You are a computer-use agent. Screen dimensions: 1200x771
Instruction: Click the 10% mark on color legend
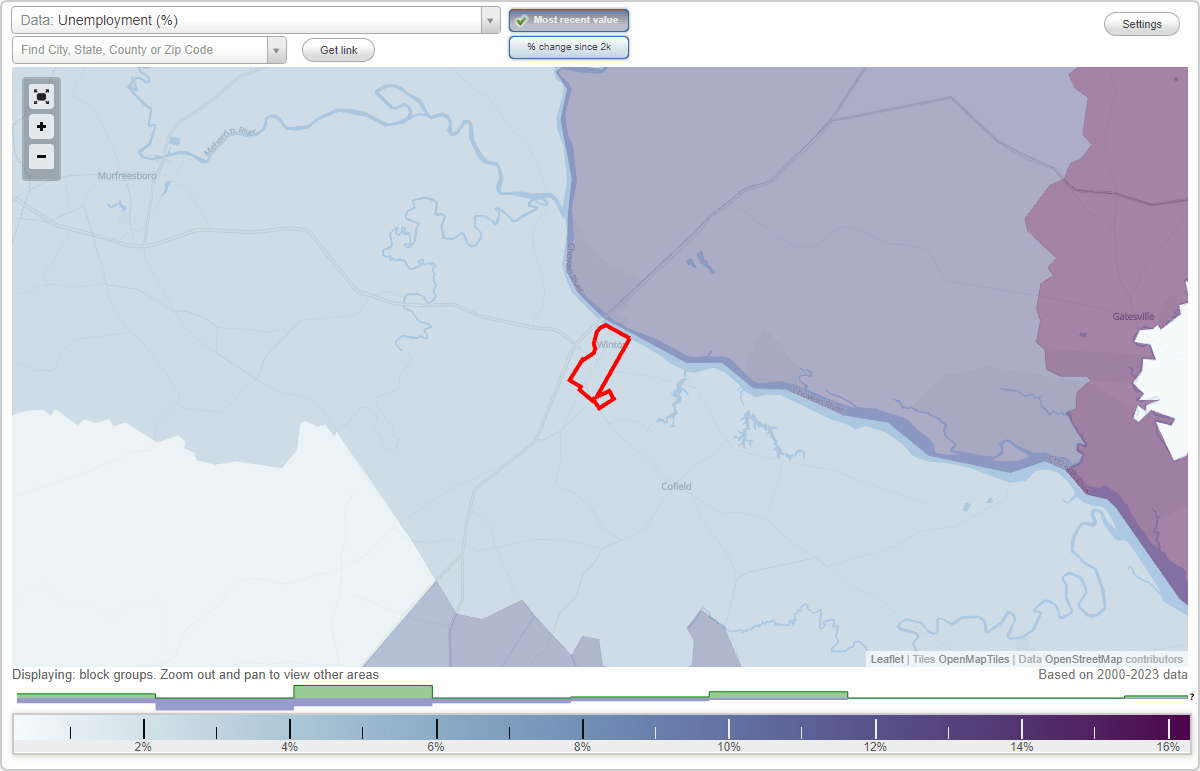coord(729,747)
